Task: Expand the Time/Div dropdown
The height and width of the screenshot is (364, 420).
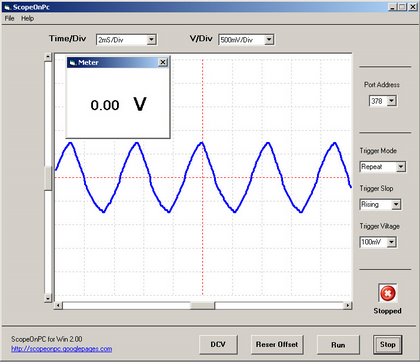Action: coord(151,40)
